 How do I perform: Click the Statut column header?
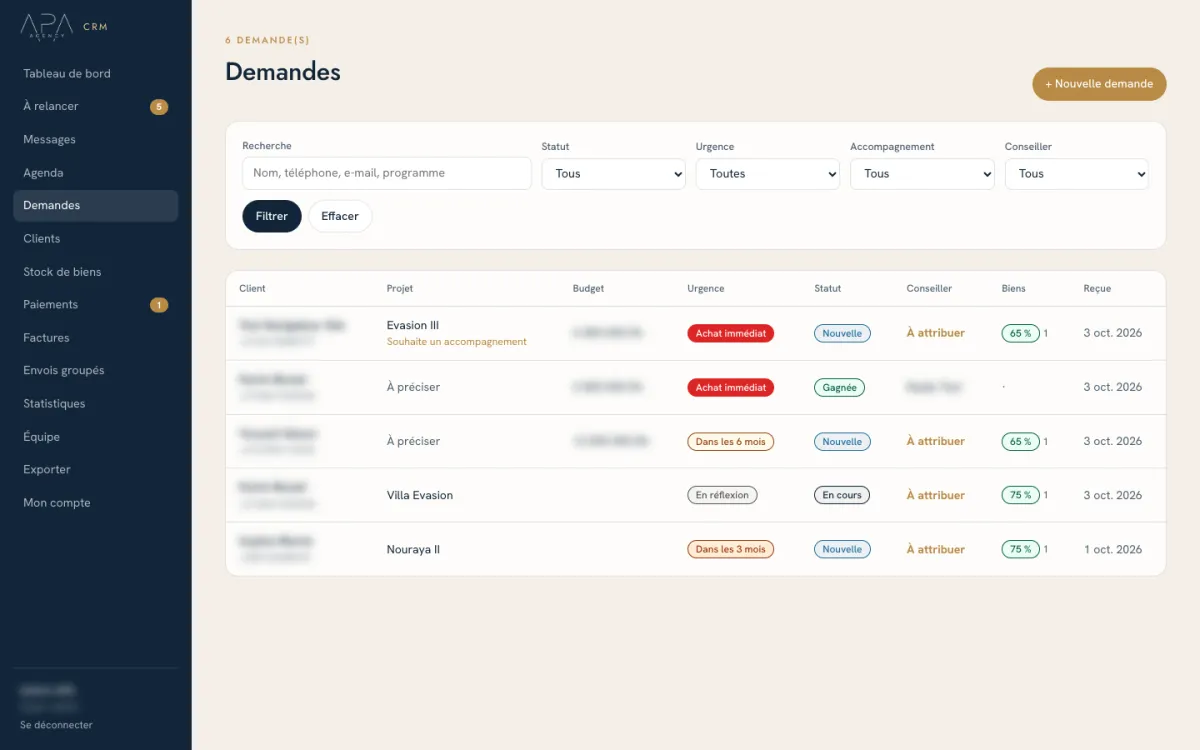[x=828, y=288]
